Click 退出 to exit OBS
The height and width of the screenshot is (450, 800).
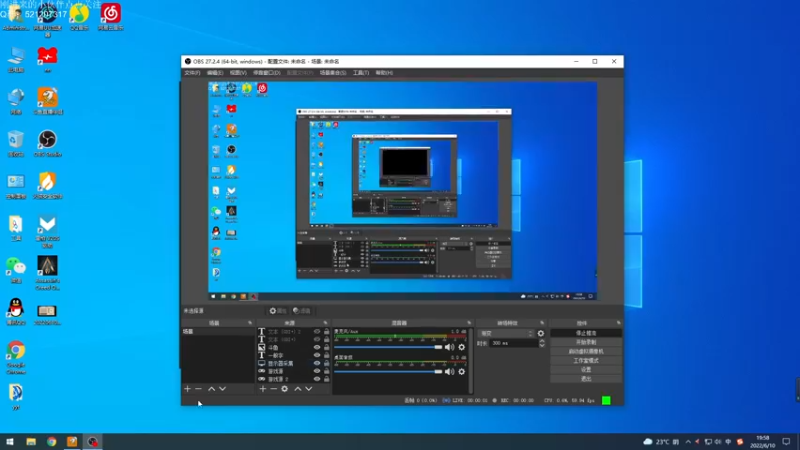tap(586, 379)
